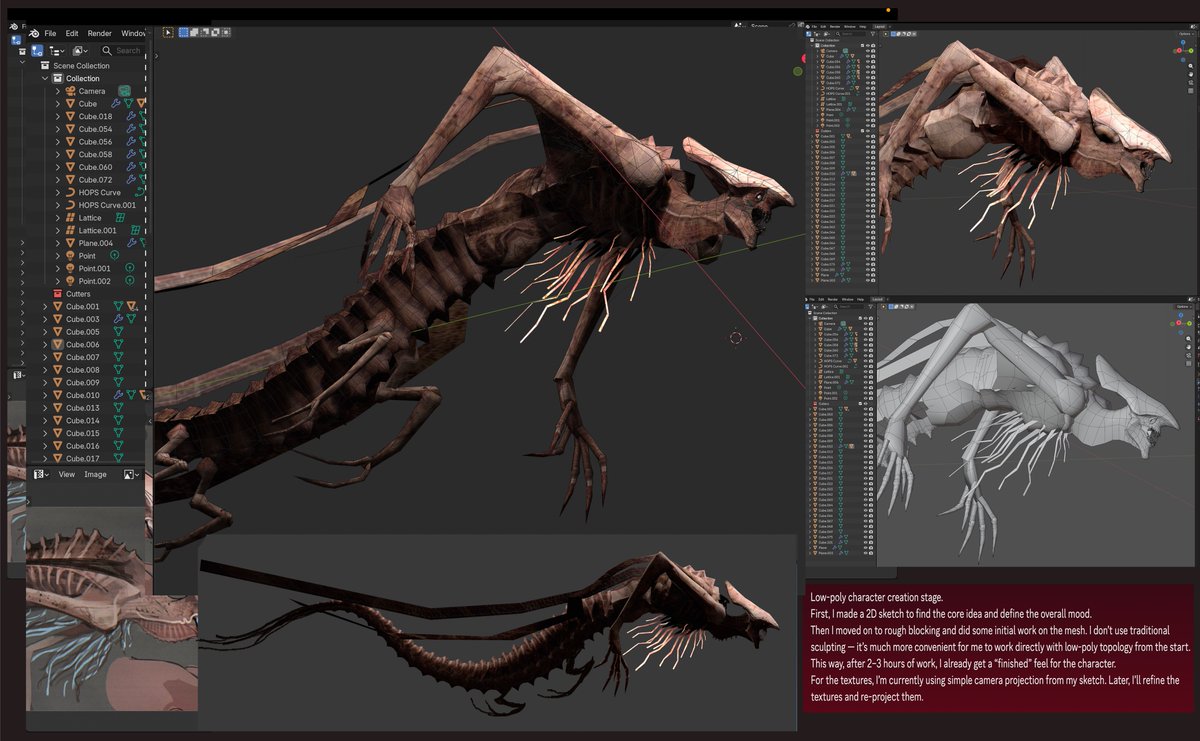The height and width of the screenshot is (741, 1200).
Task: Expand the Camera item in outliner
Action: tap(58, 91)
